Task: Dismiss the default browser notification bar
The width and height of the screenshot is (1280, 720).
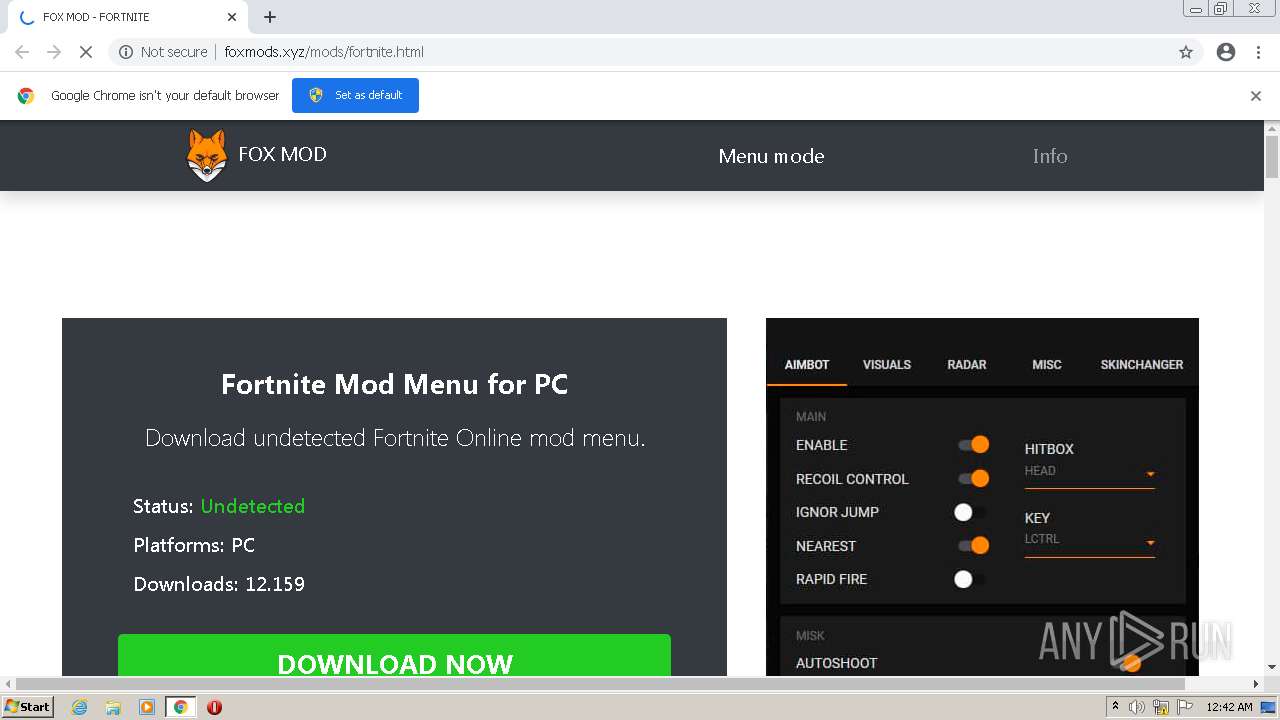Action: pos(1256,96)
